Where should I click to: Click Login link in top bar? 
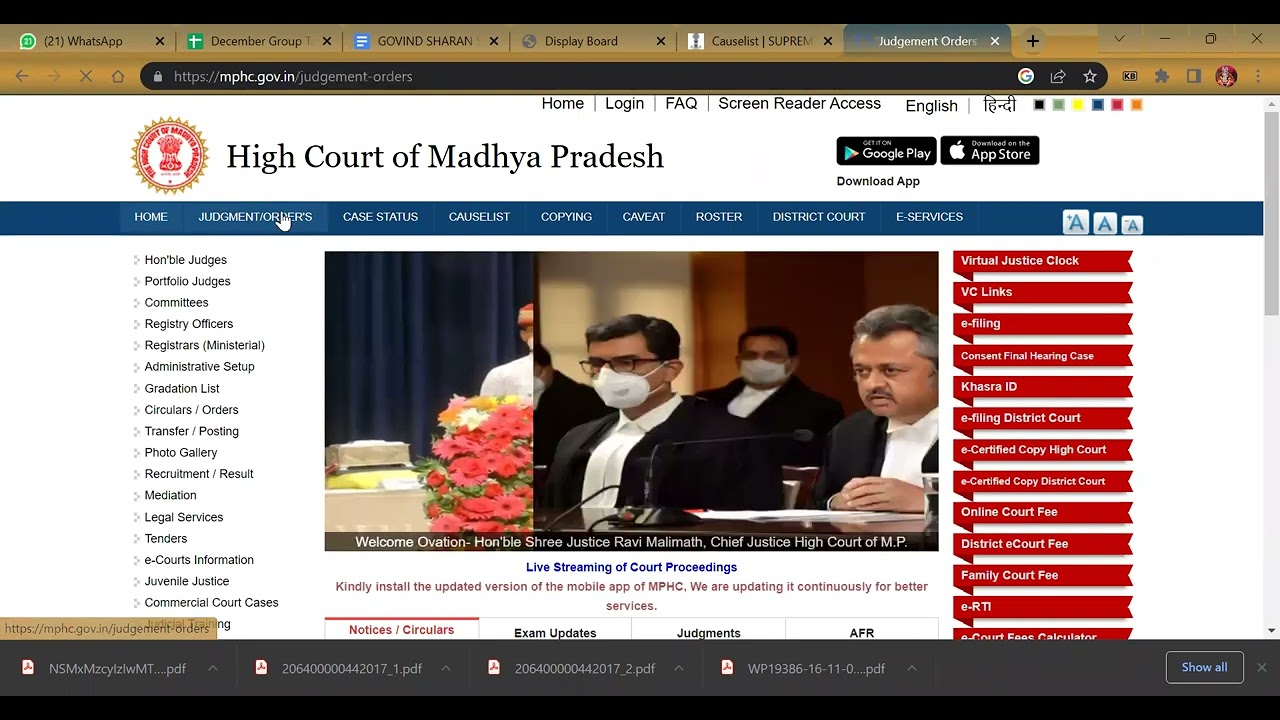[x=624, y=104]
